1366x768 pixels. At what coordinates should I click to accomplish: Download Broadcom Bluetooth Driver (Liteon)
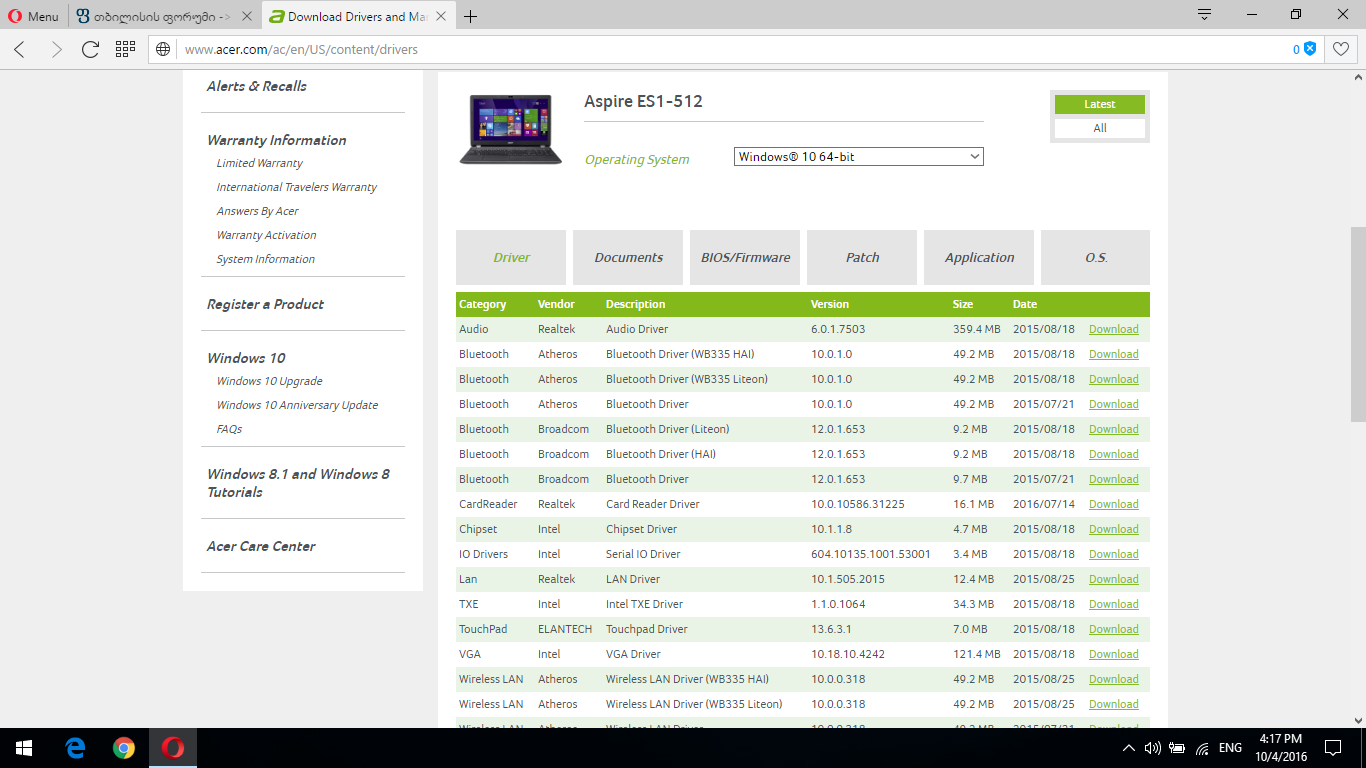(x=1114, y=429)
